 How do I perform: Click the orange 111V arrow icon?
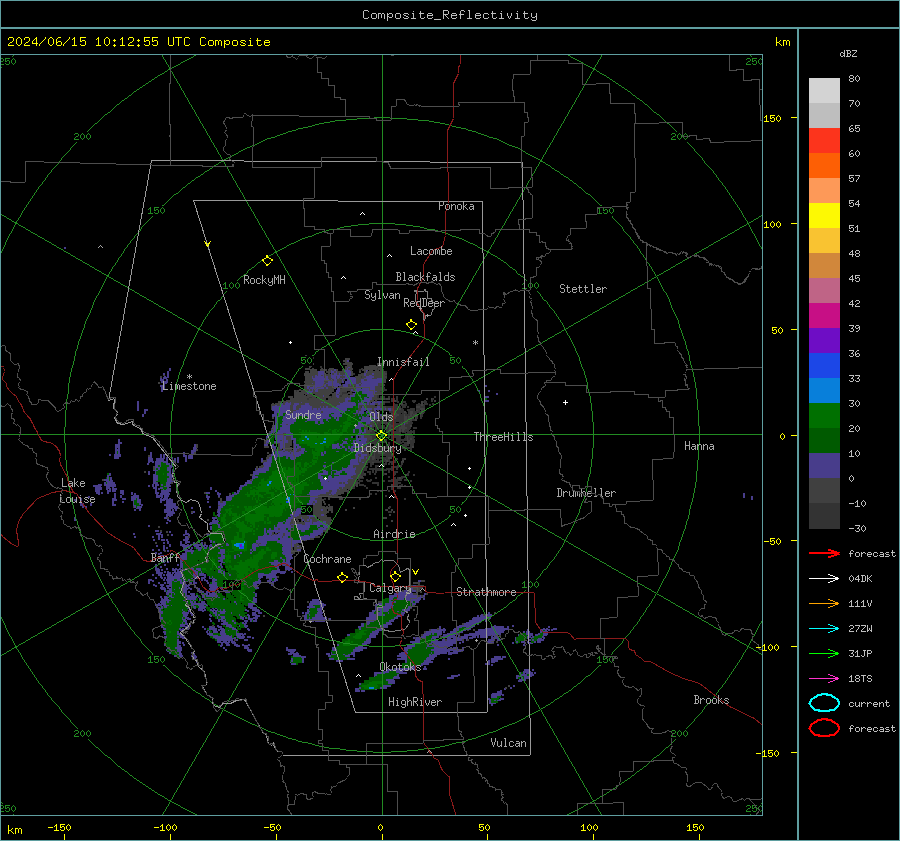coord(824,603)
